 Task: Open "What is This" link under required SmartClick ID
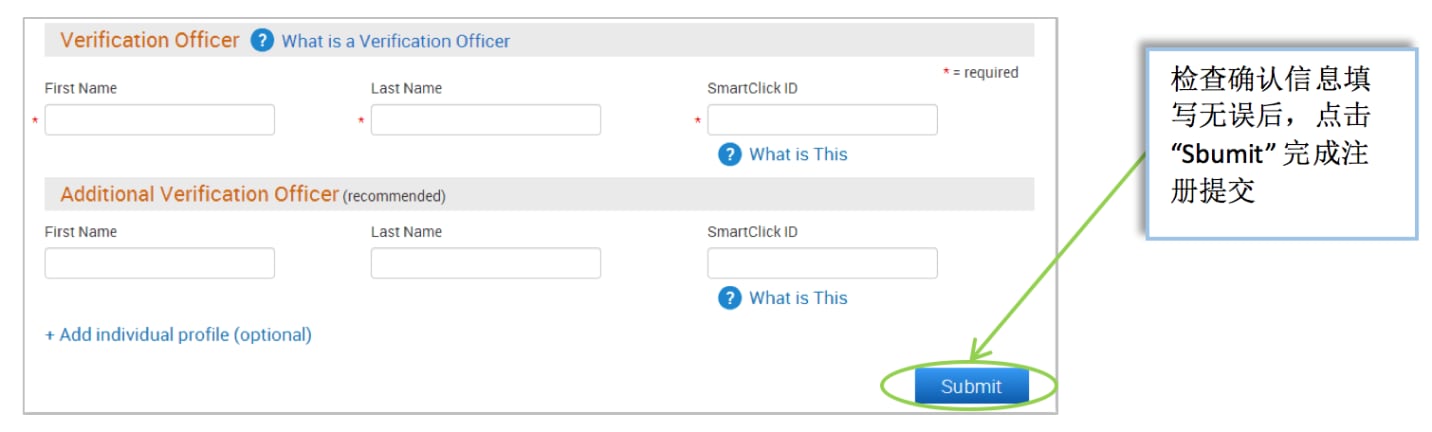[797, 154]
